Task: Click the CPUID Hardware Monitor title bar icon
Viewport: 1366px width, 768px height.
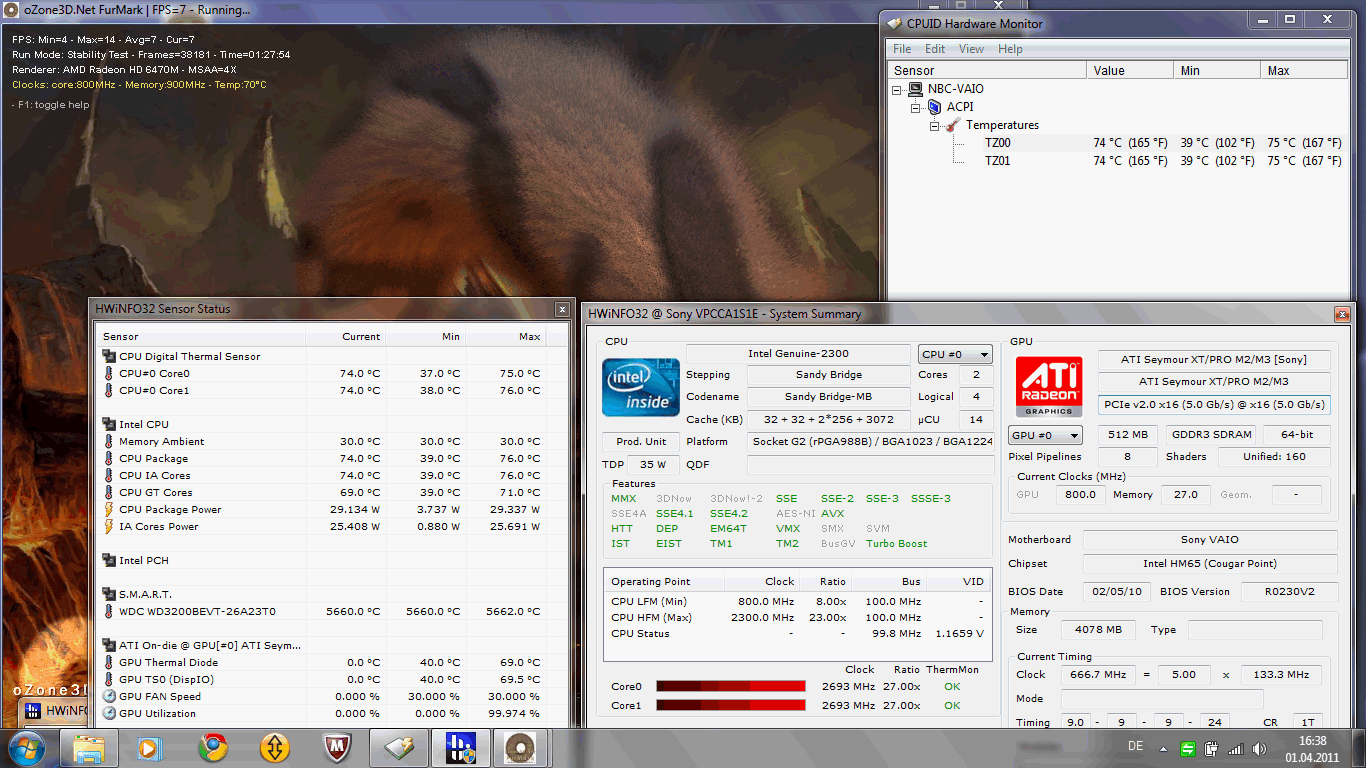Action: click(893, 23)
